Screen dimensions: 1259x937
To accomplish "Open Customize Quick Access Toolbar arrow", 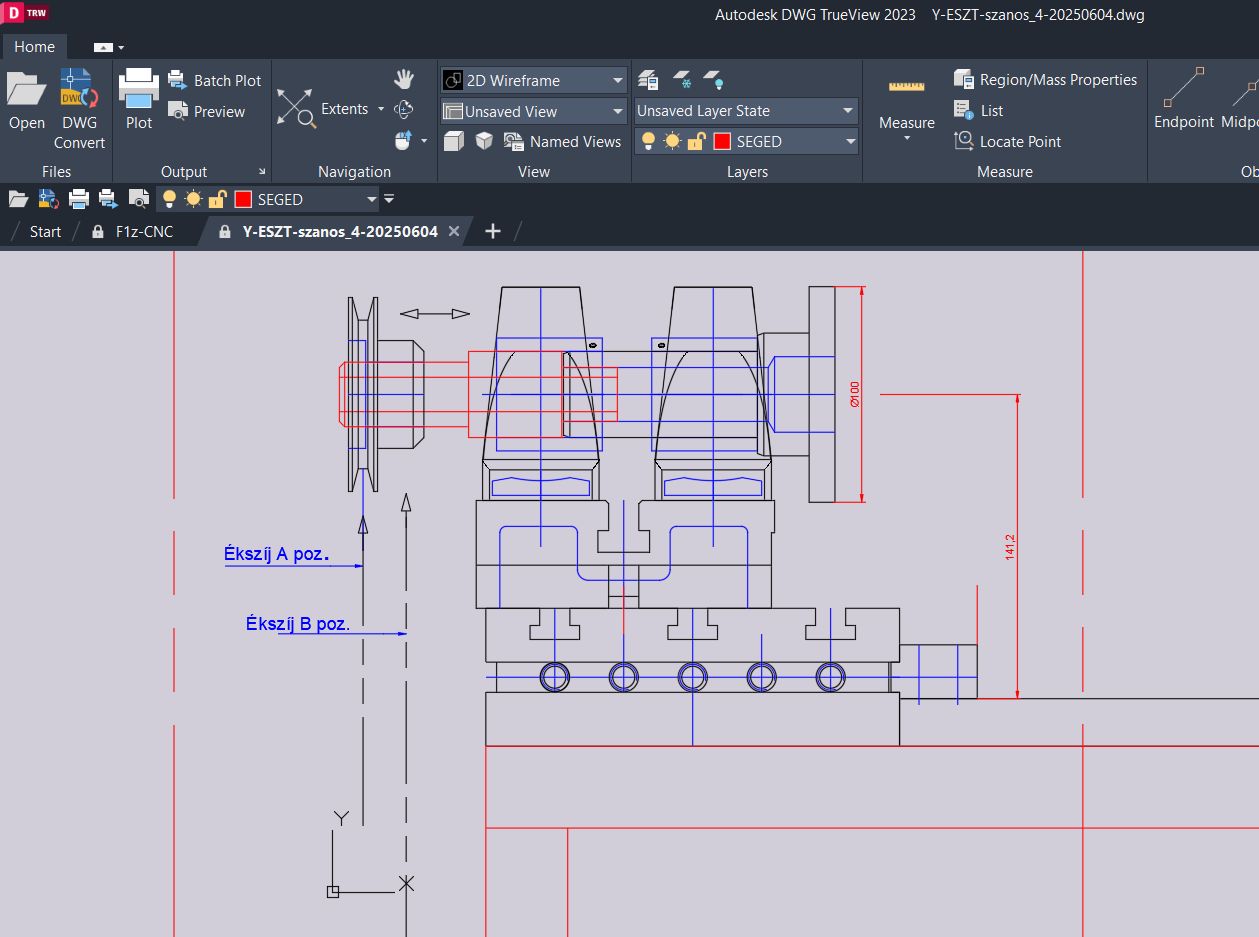I will 389,199.
